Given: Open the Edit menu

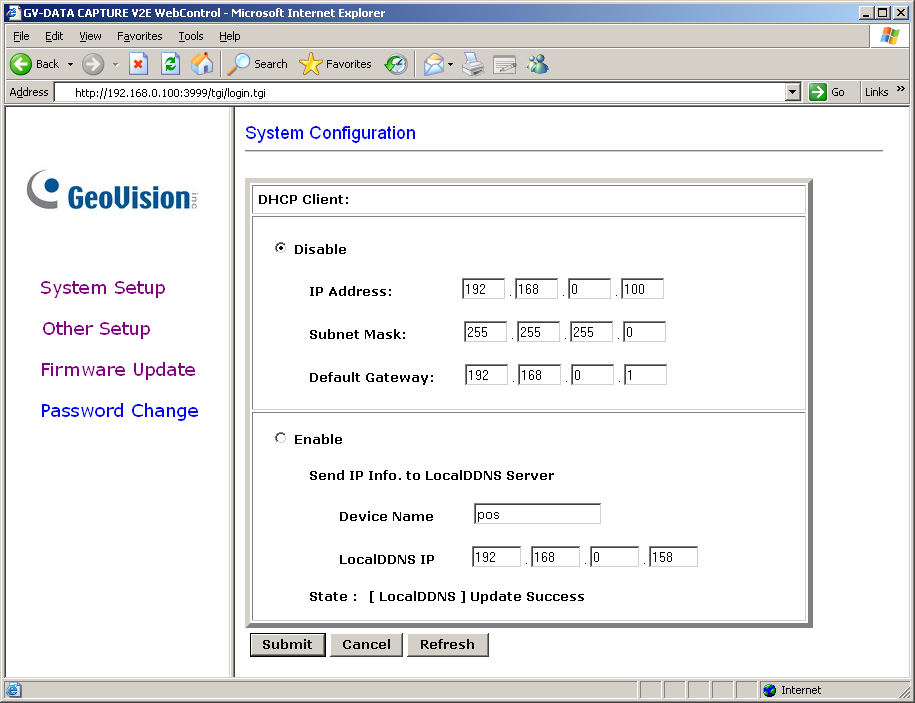Looking at the screenshot, I should (x=54, y=36).
